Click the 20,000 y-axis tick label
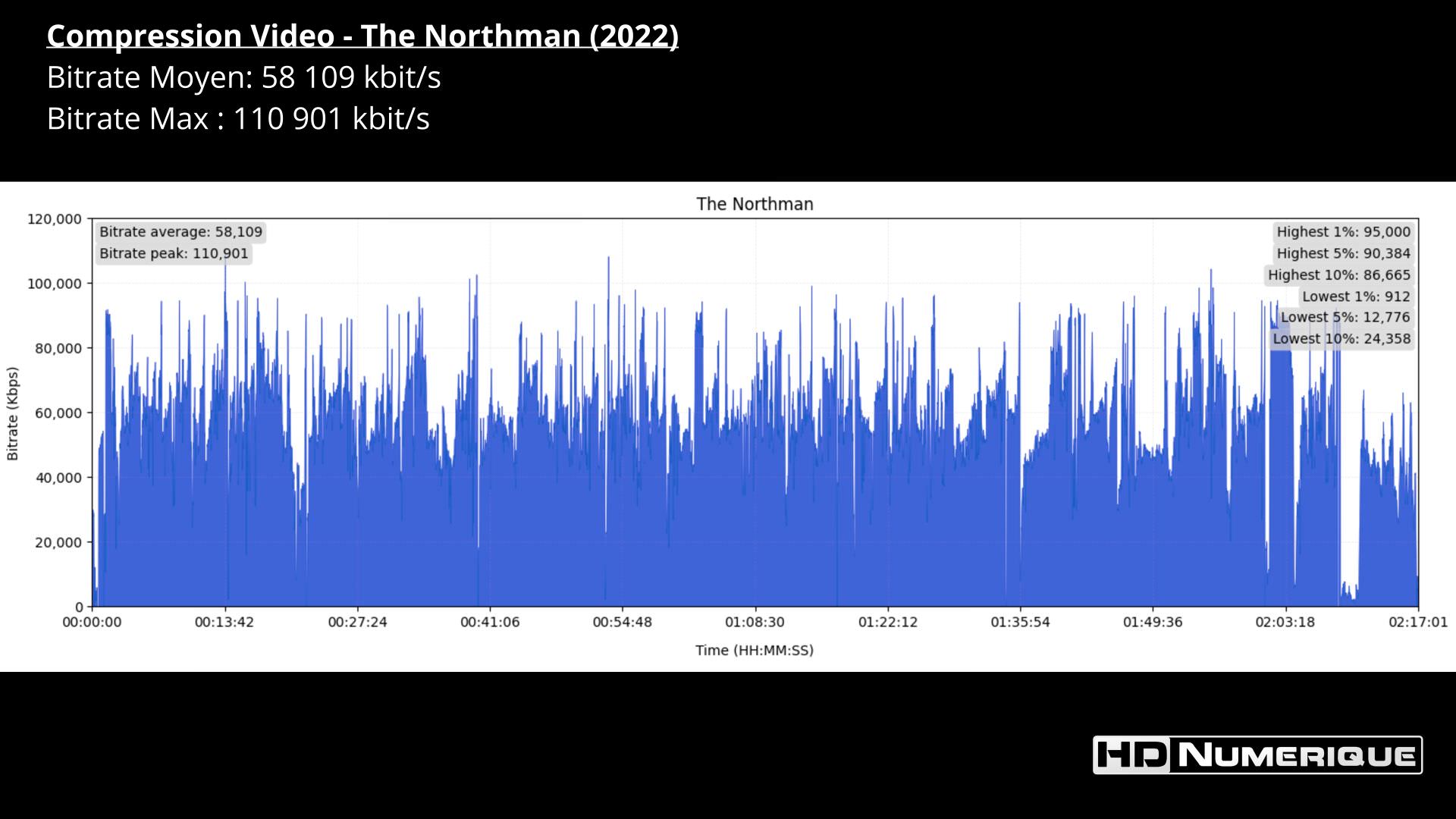The width and height of the screenshot is (1456, 819). (58, 543)
